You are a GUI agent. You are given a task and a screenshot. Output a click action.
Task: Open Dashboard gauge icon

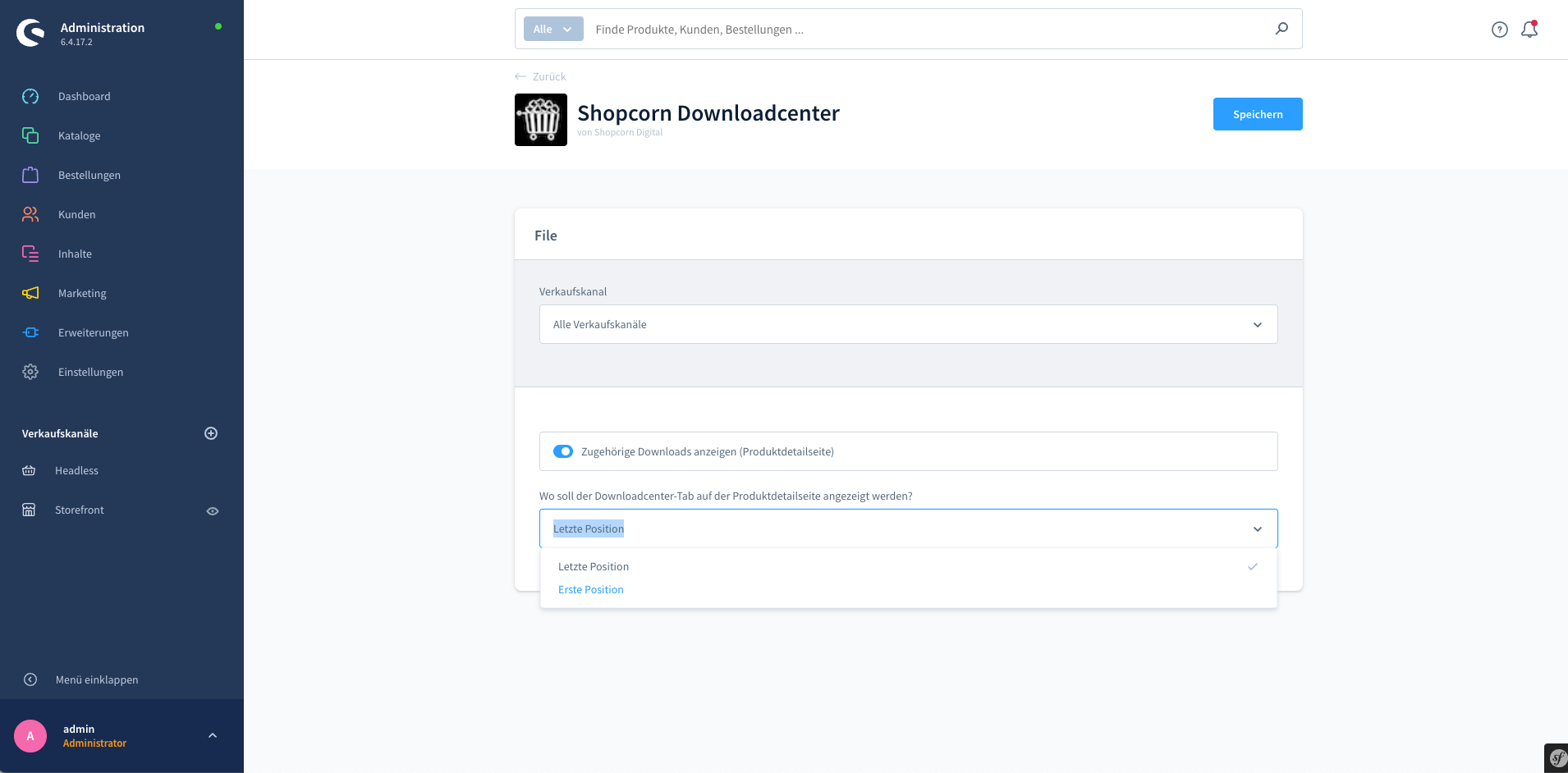coord(30,96)
